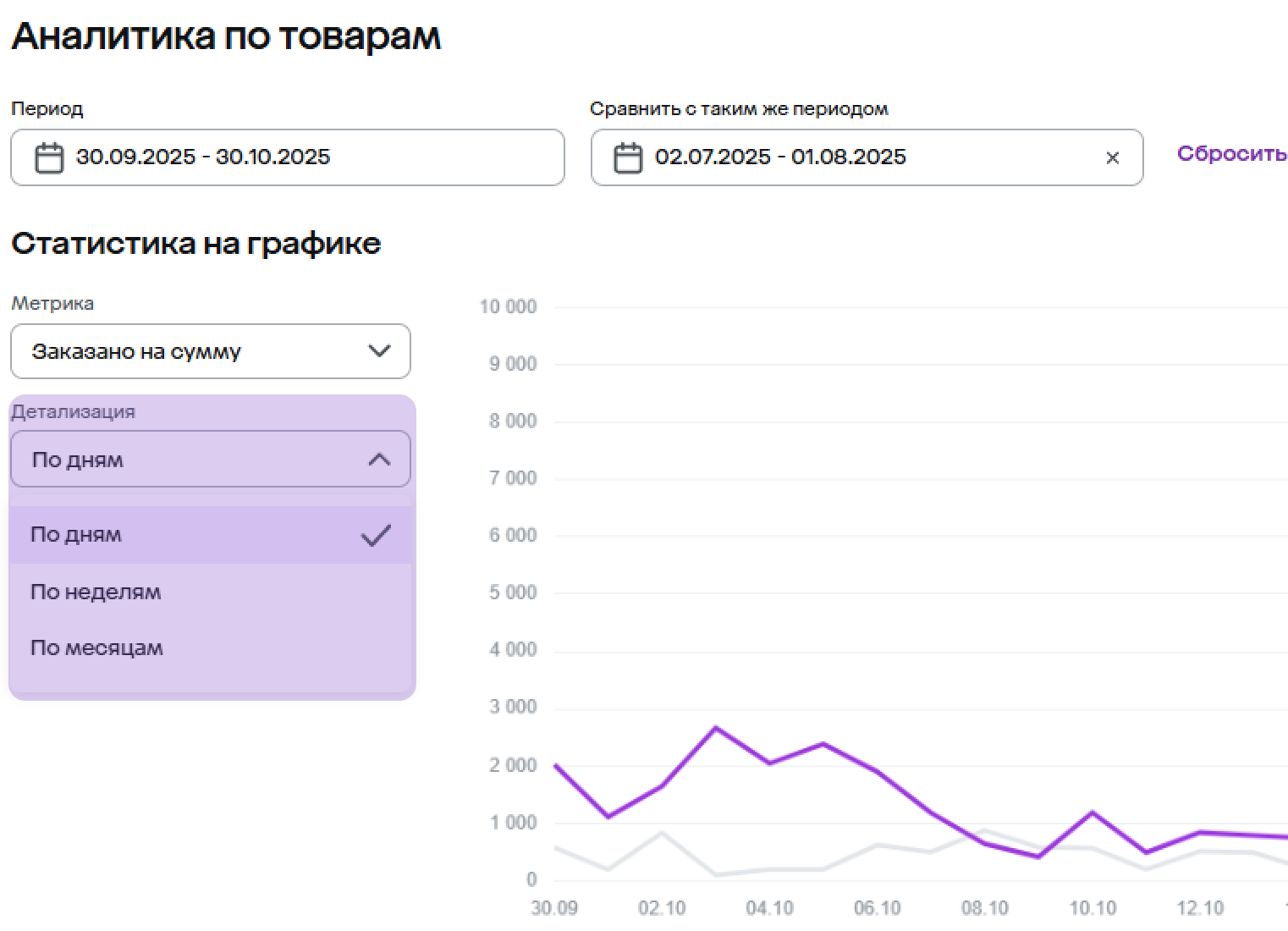Click the 06.10 date label on chart axis

(877, 908)
